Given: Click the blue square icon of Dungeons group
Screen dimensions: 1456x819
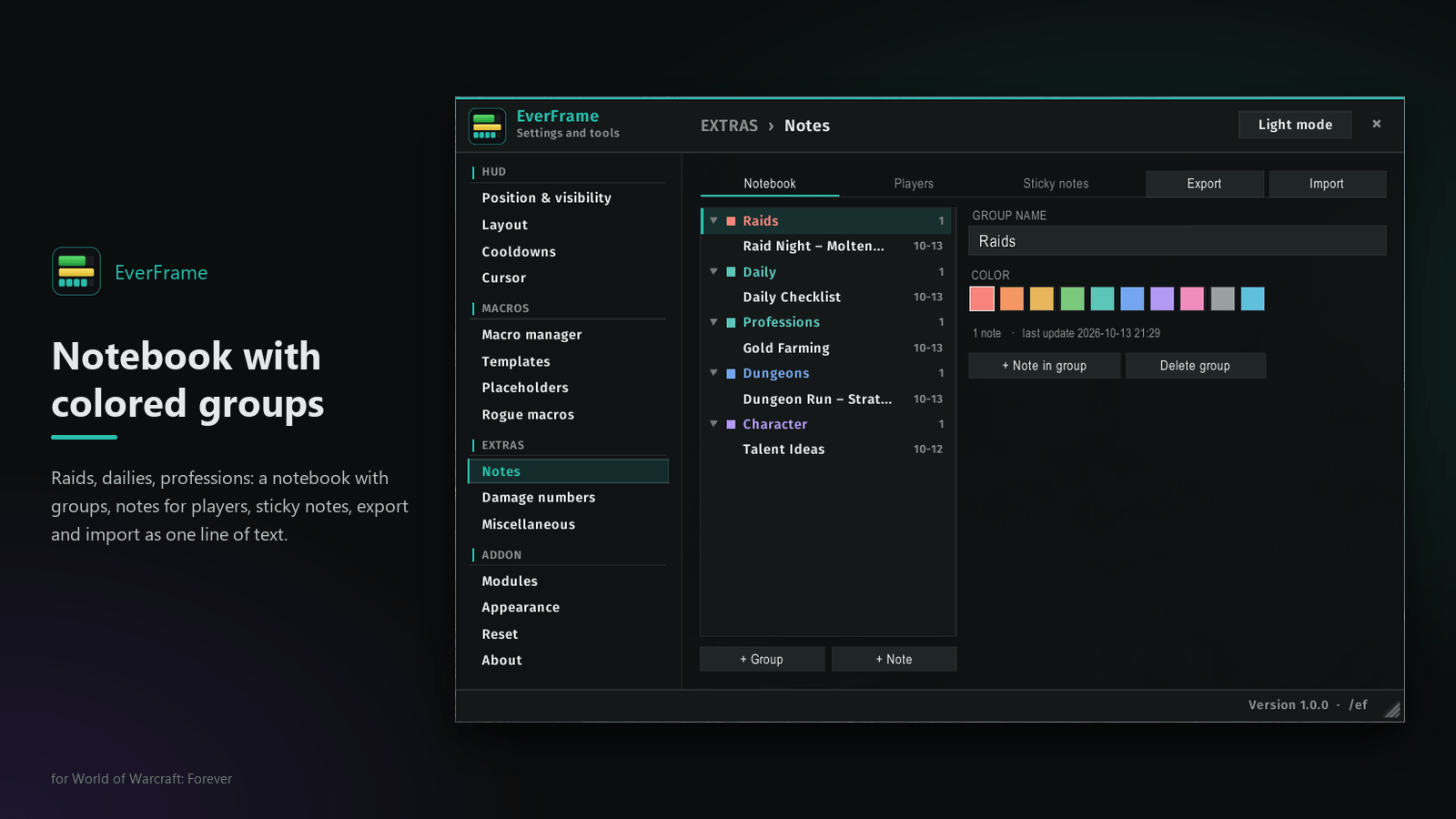Looking at the screenshot, I should point(731,373).
